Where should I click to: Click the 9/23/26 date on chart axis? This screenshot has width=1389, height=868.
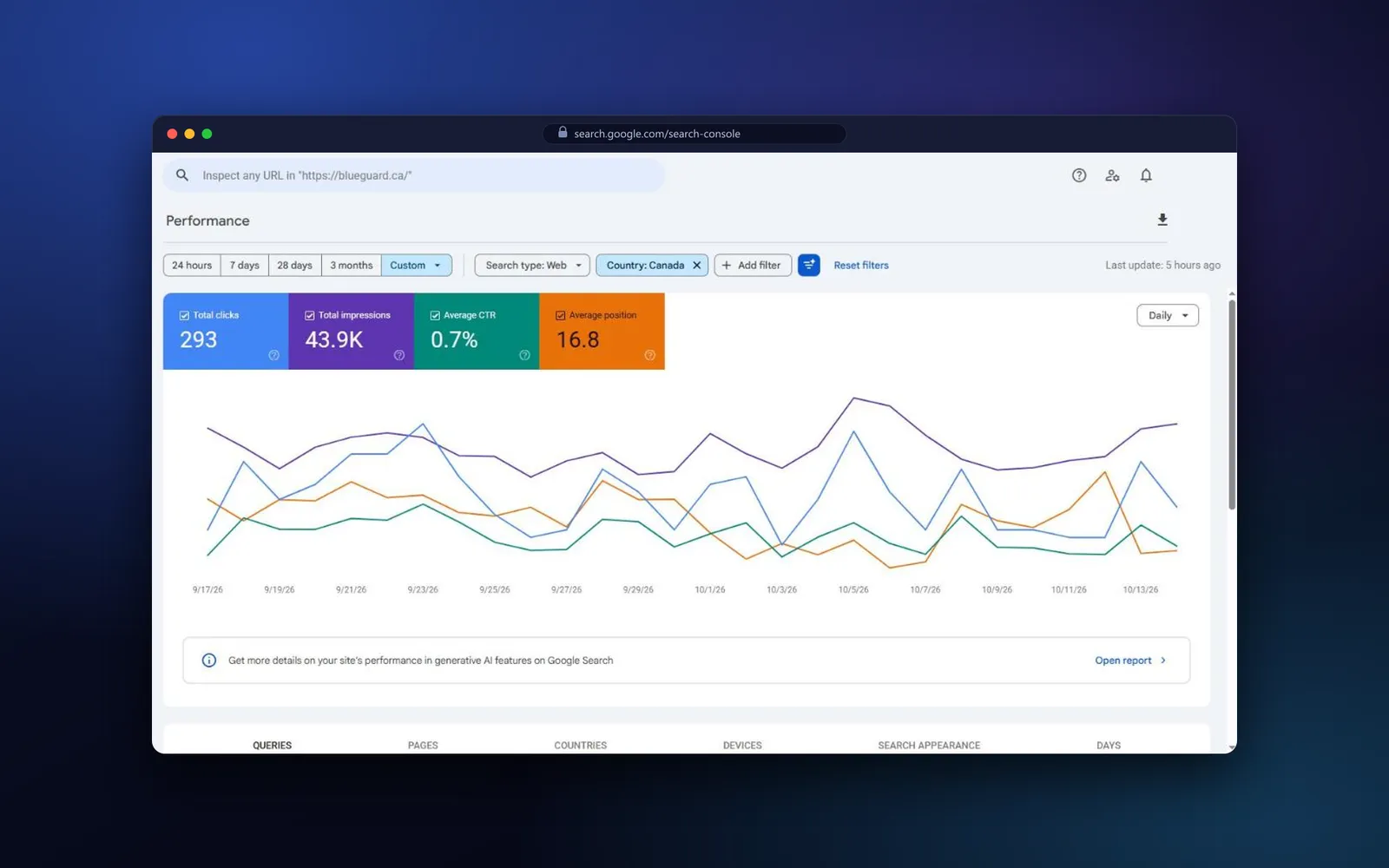[x=423, y=589]
